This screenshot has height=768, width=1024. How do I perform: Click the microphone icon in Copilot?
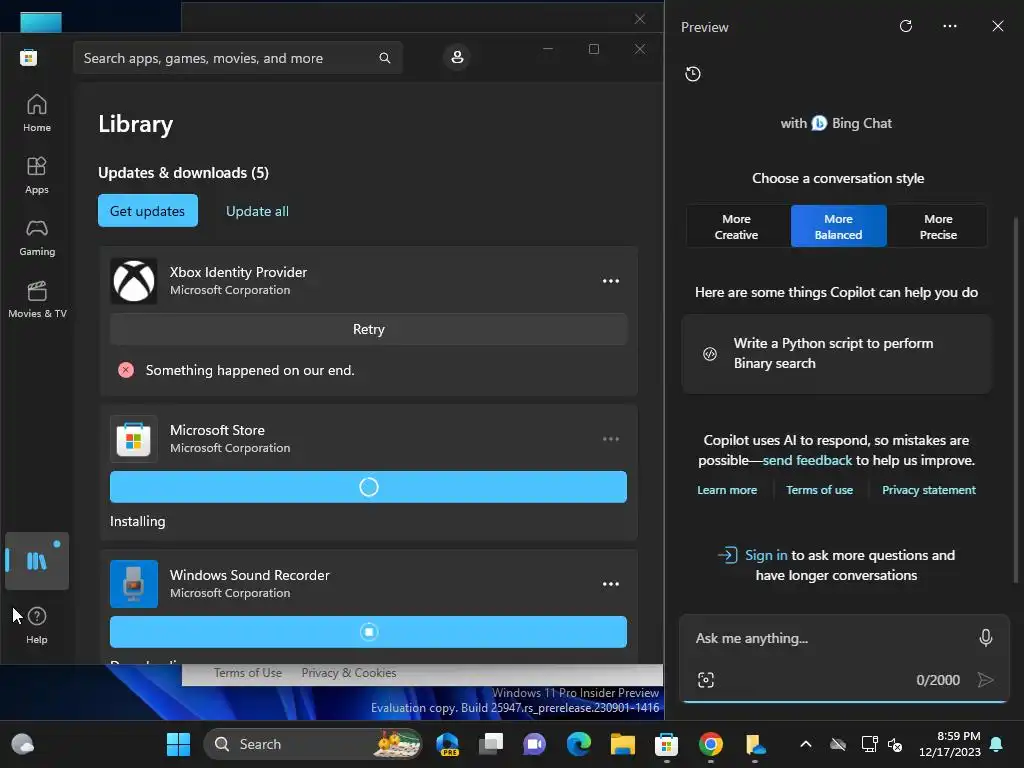(986, 637)
